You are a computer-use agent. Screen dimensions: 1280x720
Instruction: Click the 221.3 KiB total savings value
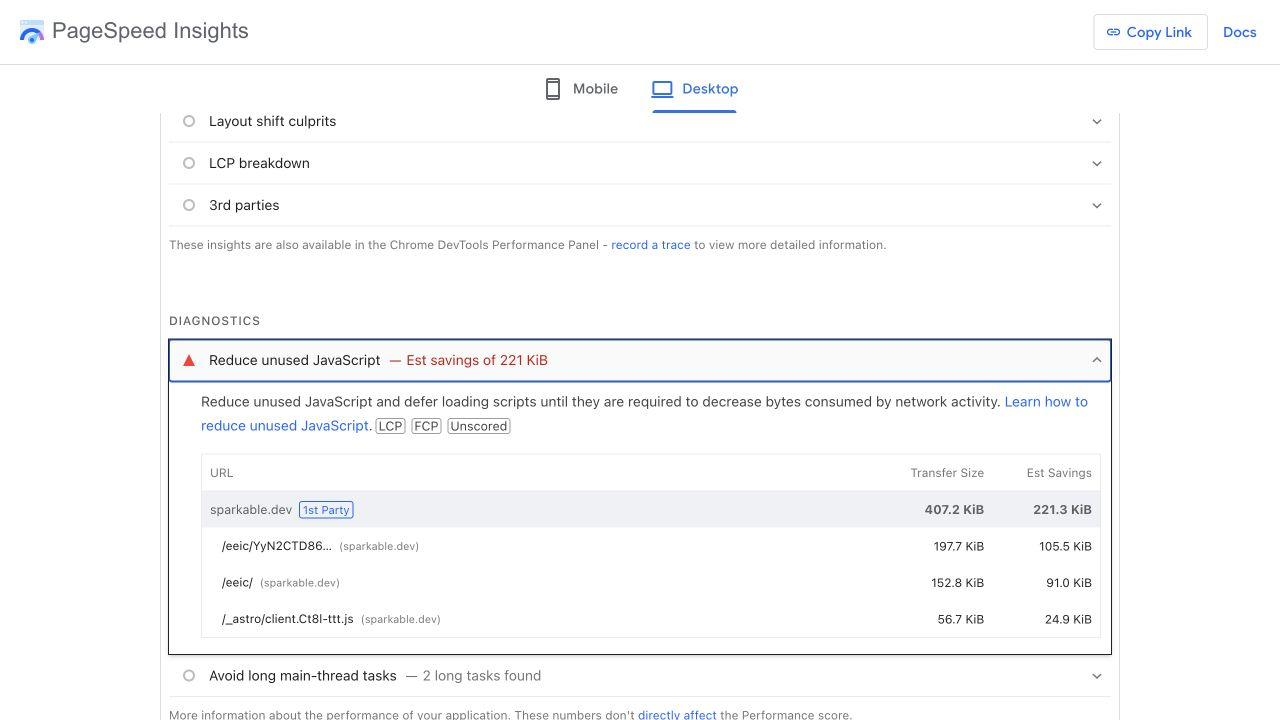click(1062, 510)
